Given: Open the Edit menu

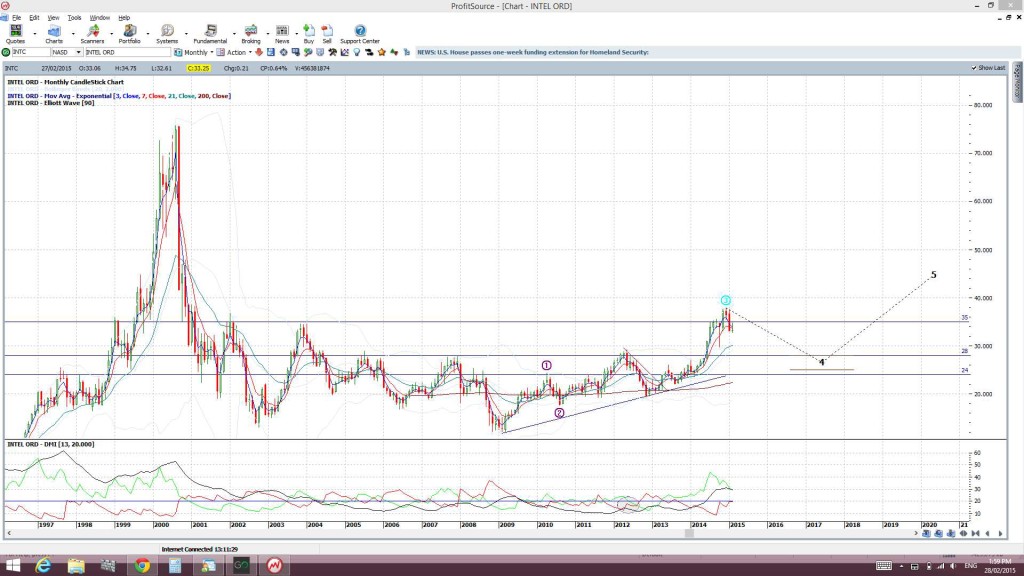Looking at the screenshot, I should pos(34,18).
